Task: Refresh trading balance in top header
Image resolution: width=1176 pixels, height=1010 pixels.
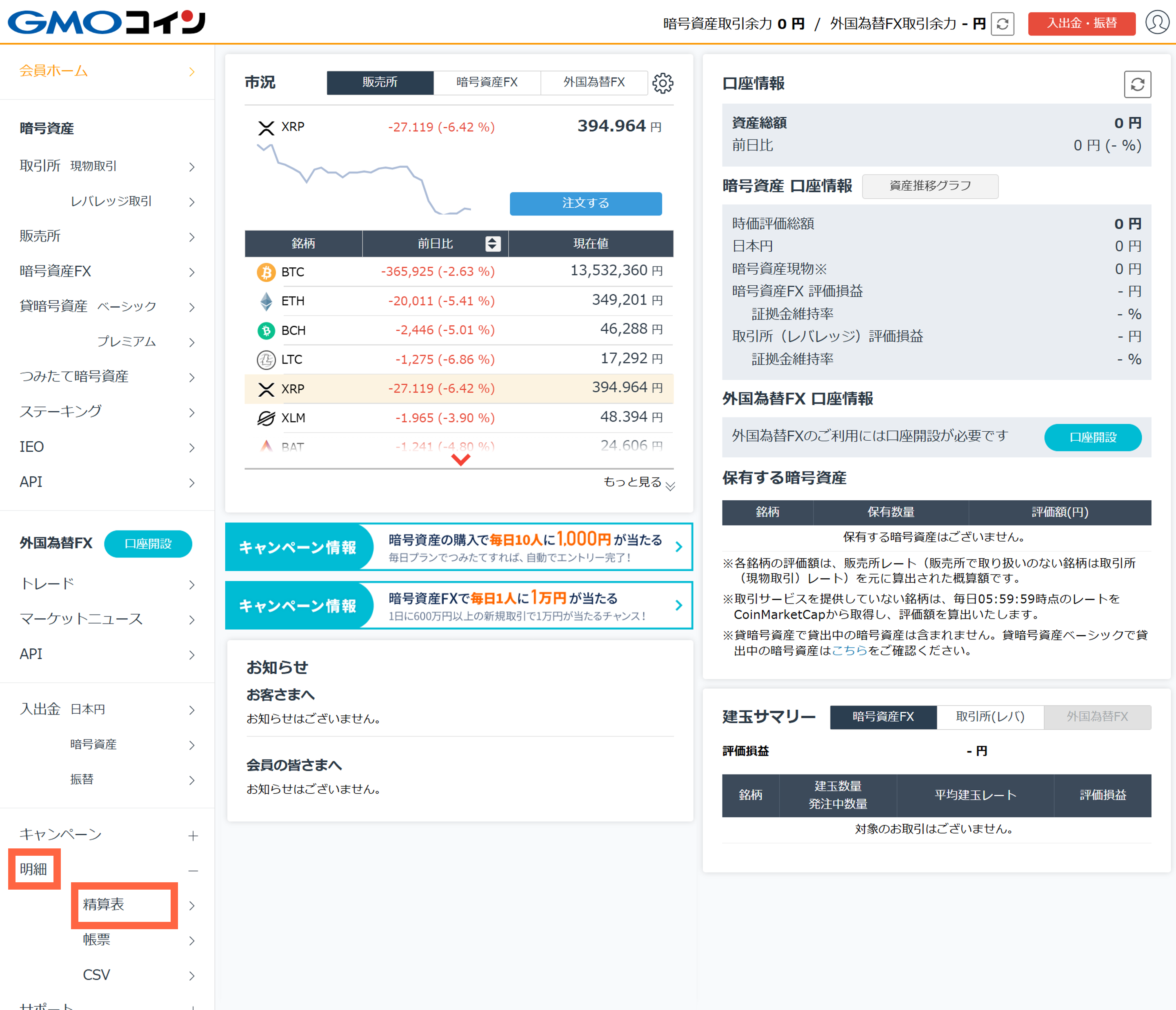Action: (1003, 24)
